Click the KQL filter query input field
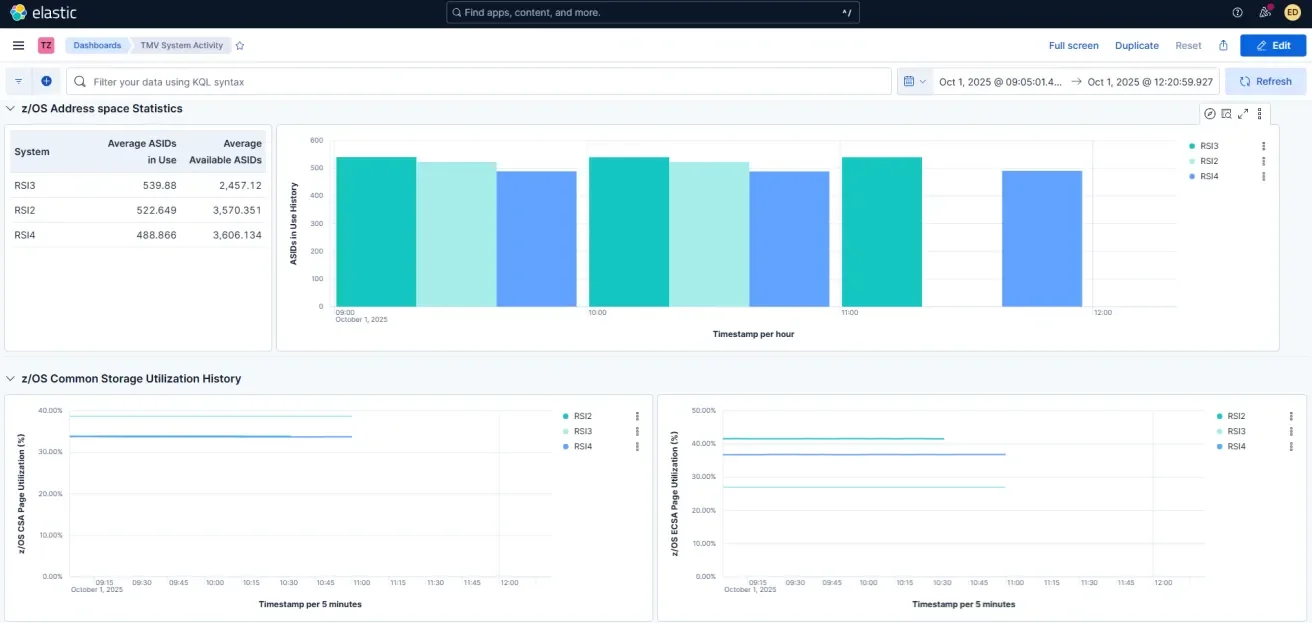The image size is (1312, 623). point(480,82)
